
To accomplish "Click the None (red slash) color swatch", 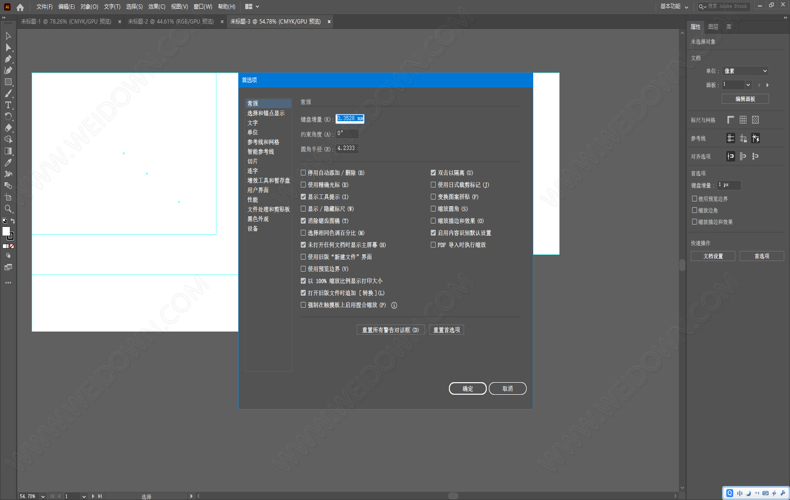I will coord(12,246).
